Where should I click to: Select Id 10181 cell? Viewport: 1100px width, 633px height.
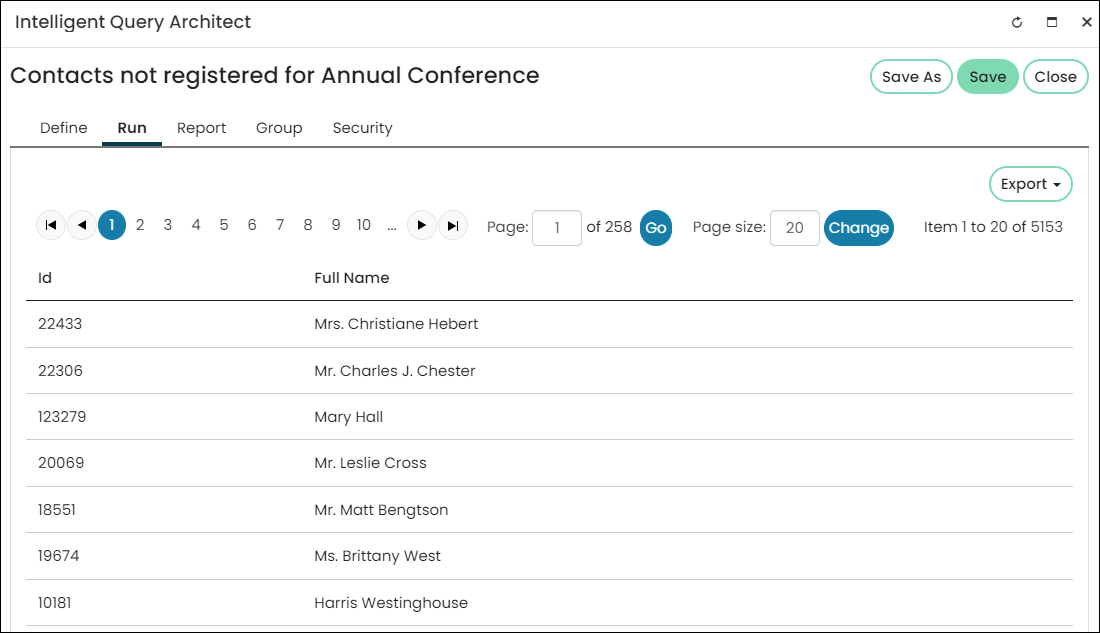55,603
